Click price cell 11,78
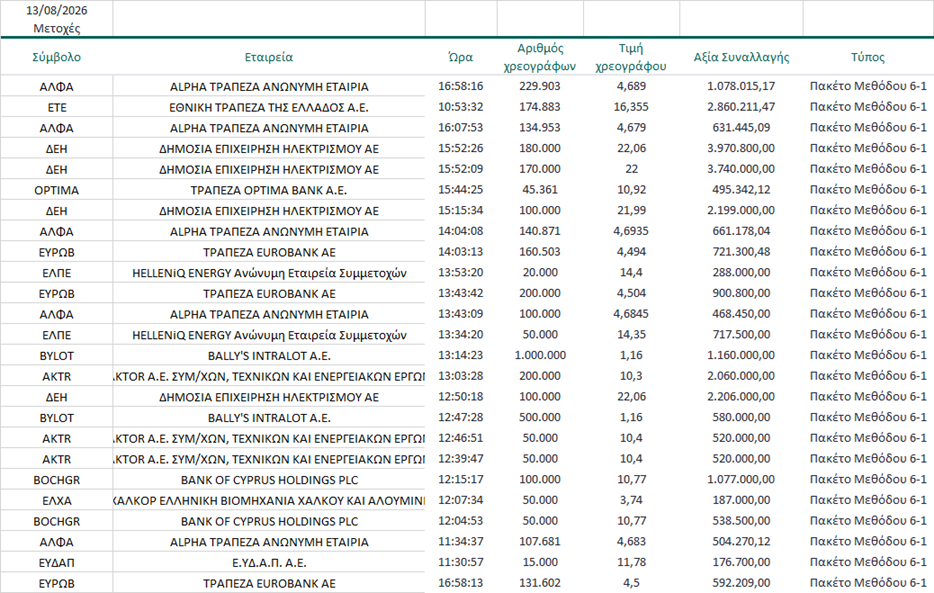The width and height of the screenshot is (934, 593). point(631,562)
